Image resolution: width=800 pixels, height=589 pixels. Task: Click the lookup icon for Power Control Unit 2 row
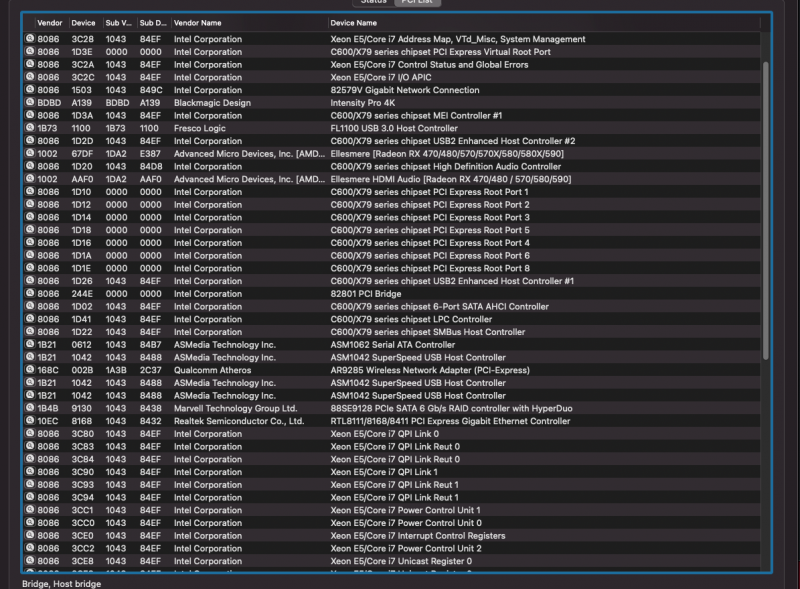pos(30,548)
